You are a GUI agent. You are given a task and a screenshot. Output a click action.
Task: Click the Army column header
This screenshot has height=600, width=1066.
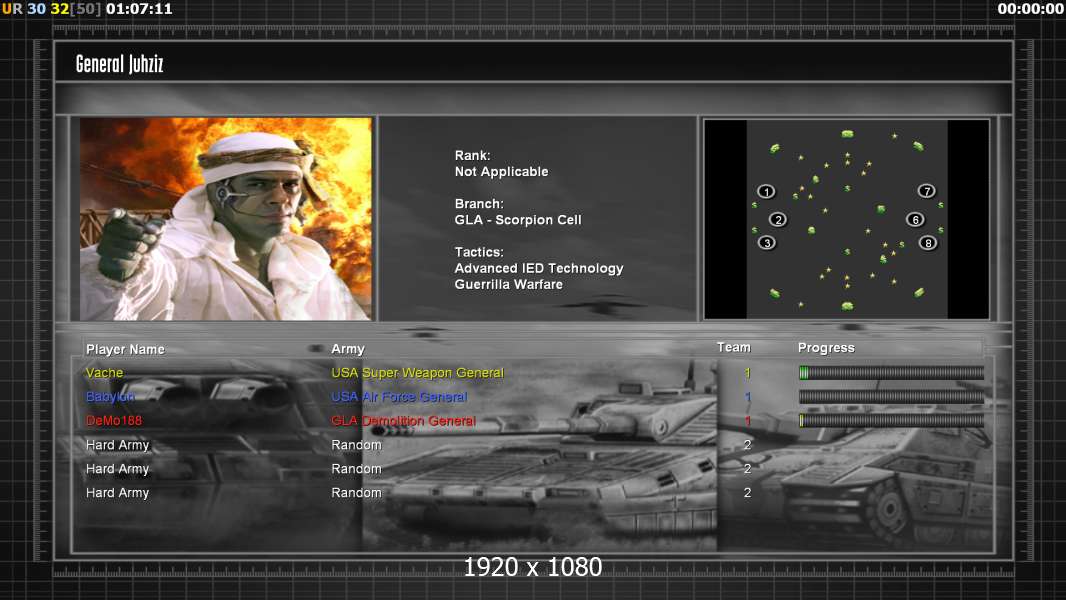point(348,349)
